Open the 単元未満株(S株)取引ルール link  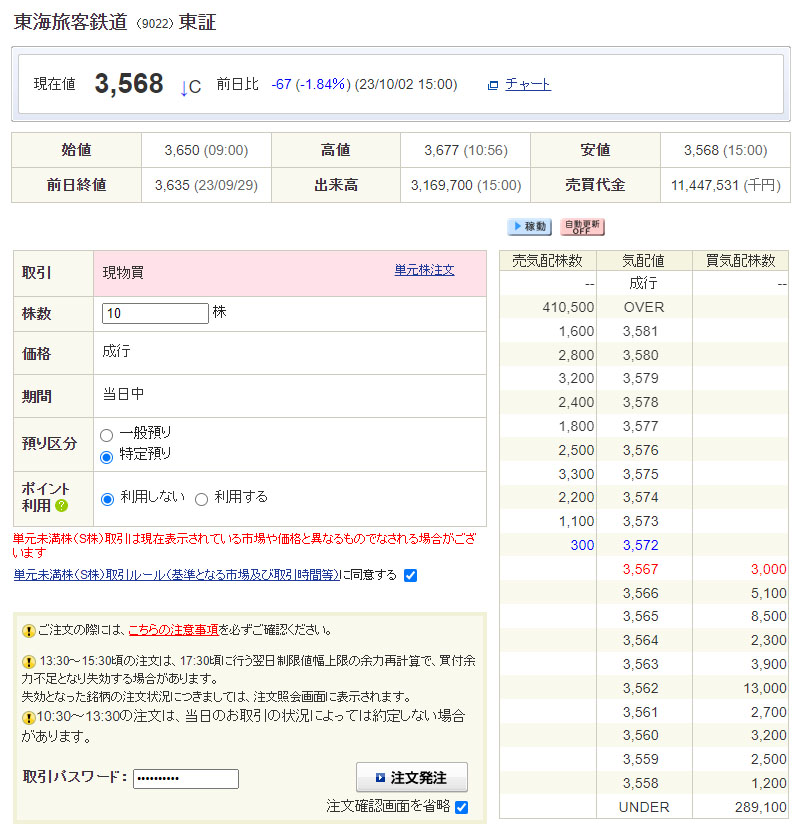pos(176,575)
